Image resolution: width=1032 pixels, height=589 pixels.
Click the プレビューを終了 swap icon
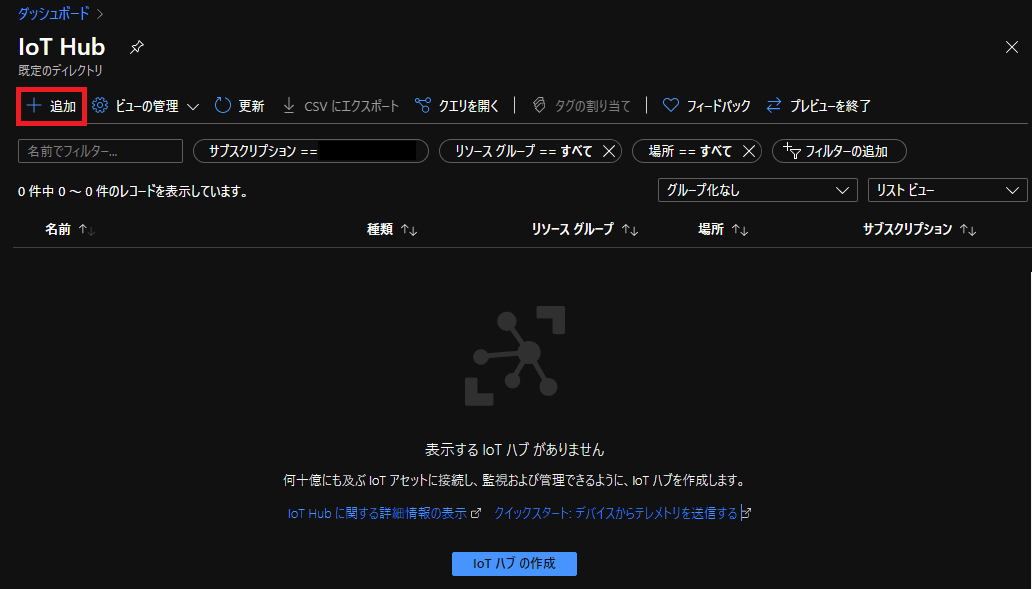[x=774, y=105]
